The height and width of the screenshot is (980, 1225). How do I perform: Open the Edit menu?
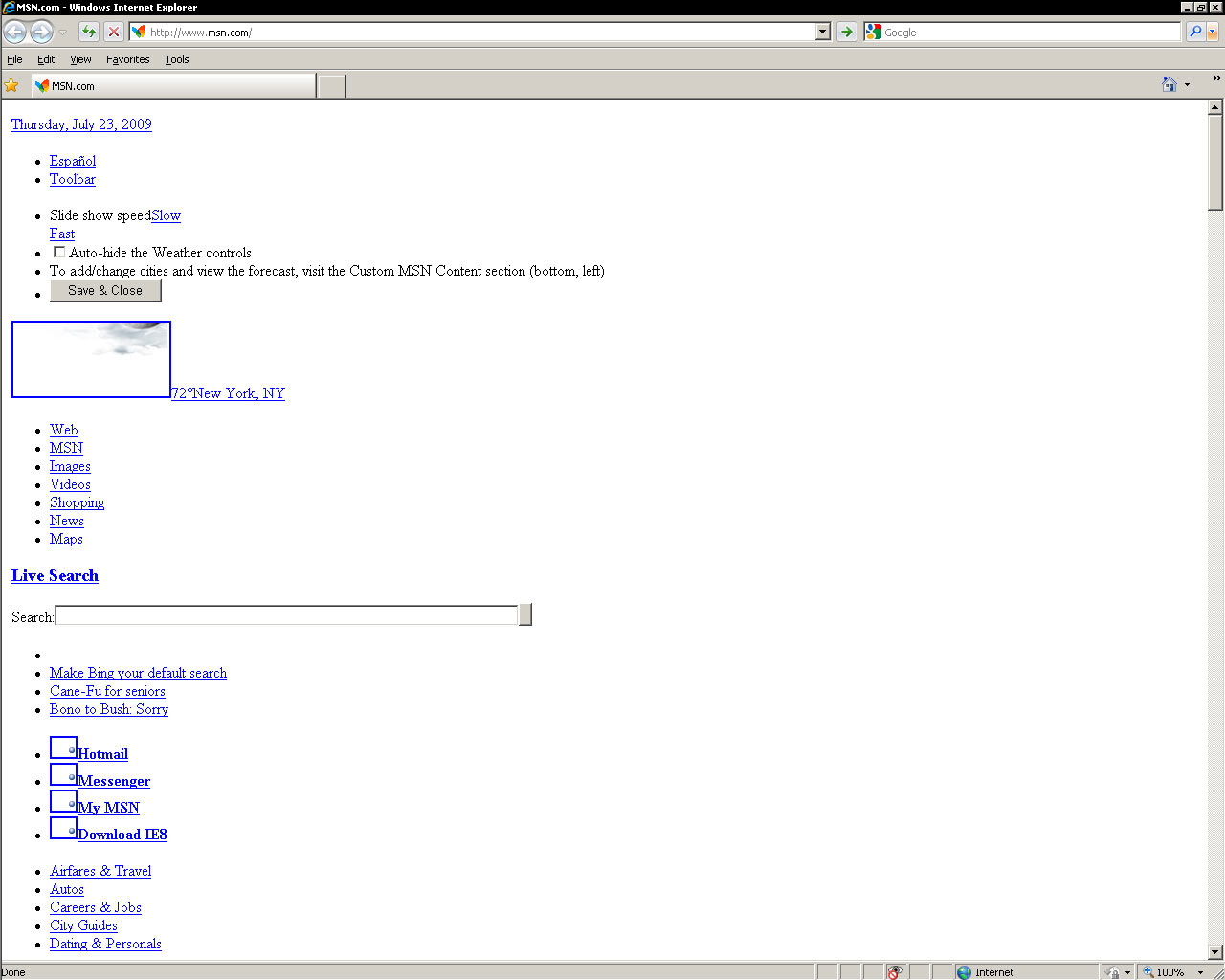coord(46,59)
